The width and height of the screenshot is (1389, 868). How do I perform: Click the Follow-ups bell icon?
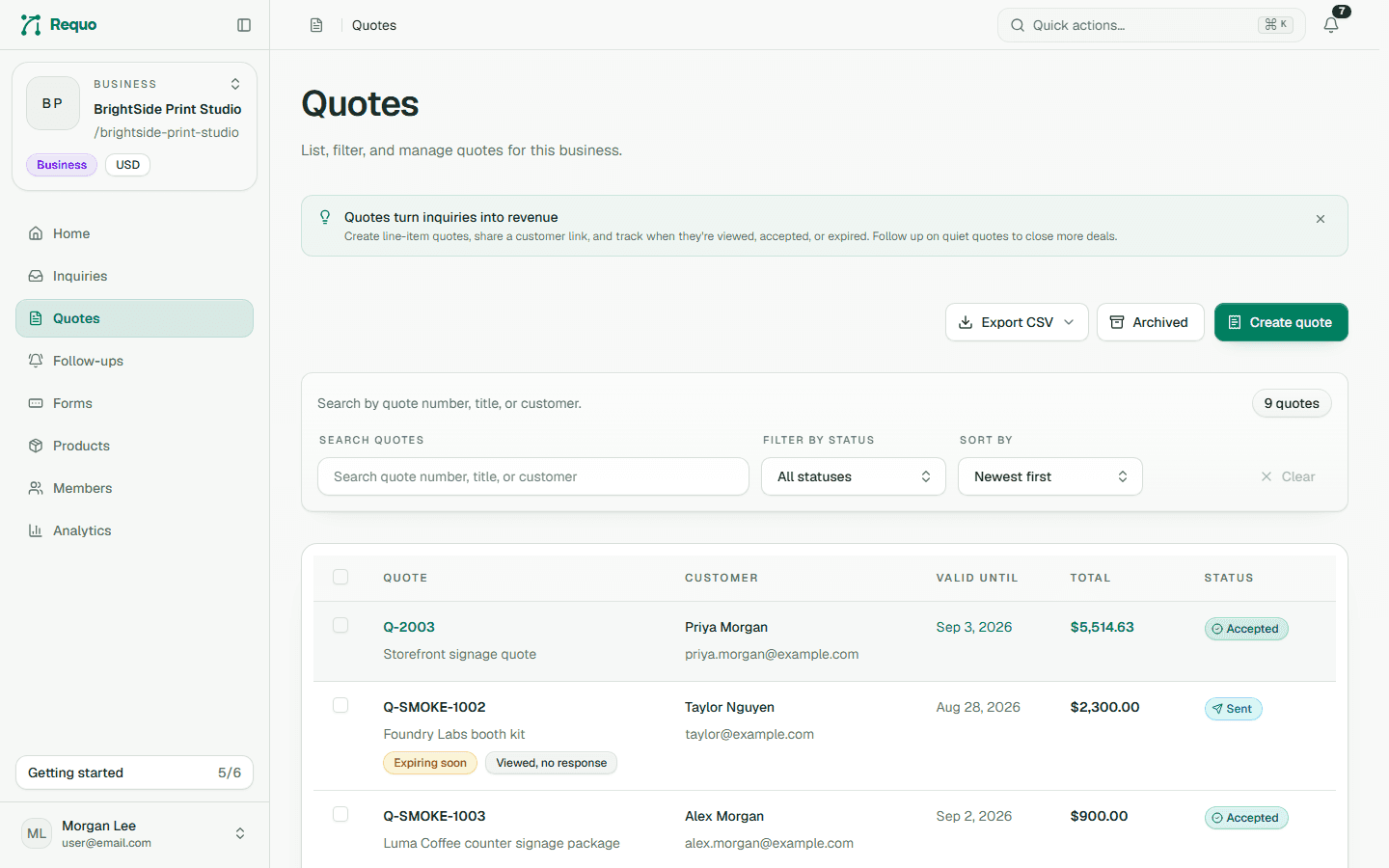(36, 361)
